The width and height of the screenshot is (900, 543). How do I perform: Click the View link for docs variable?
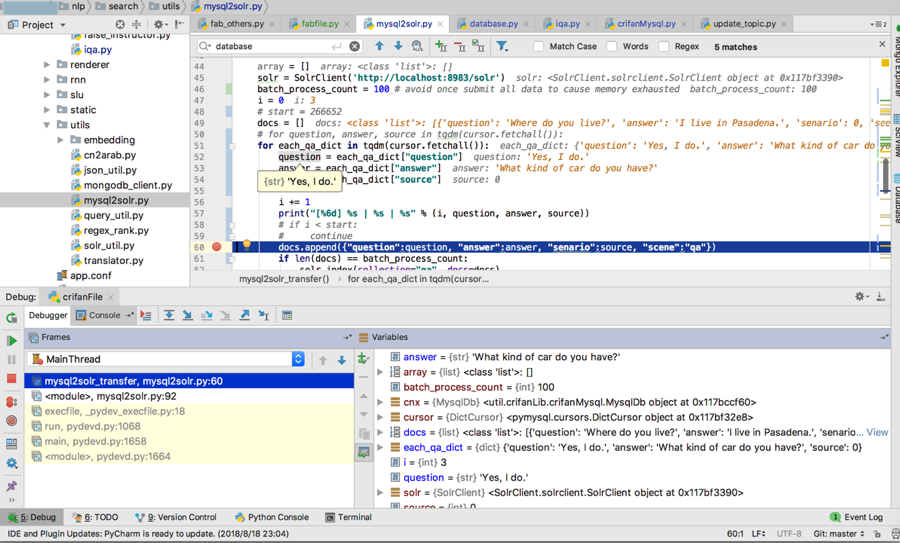(877, 433)
